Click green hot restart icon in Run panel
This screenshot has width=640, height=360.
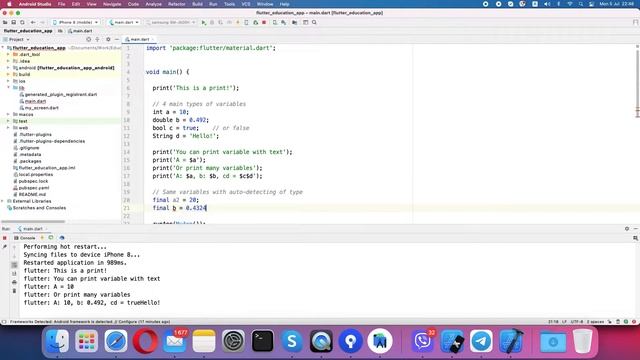(51, 238)
